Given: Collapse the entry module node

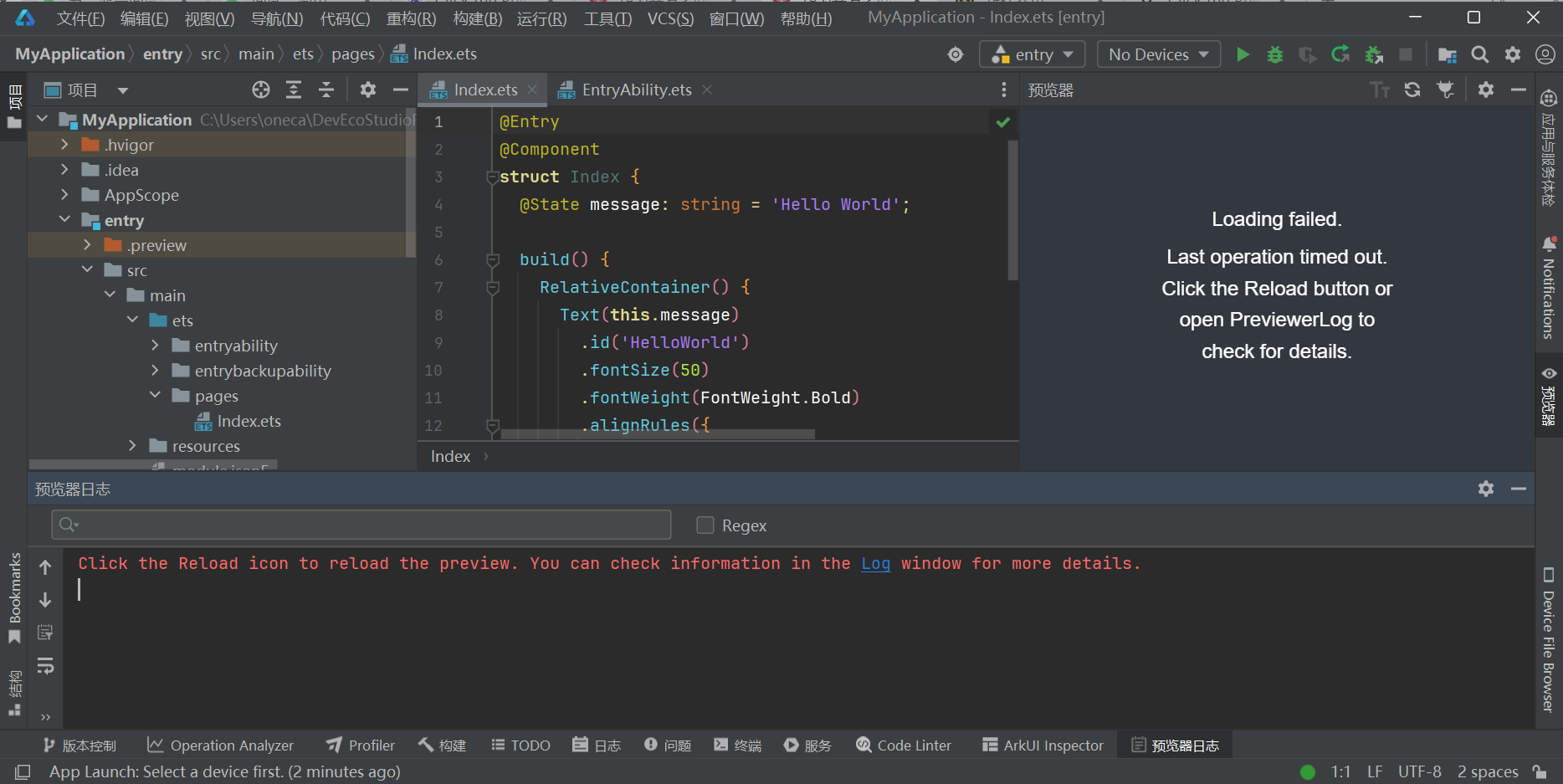Looking at the screenshot, I should coord(64,220).
